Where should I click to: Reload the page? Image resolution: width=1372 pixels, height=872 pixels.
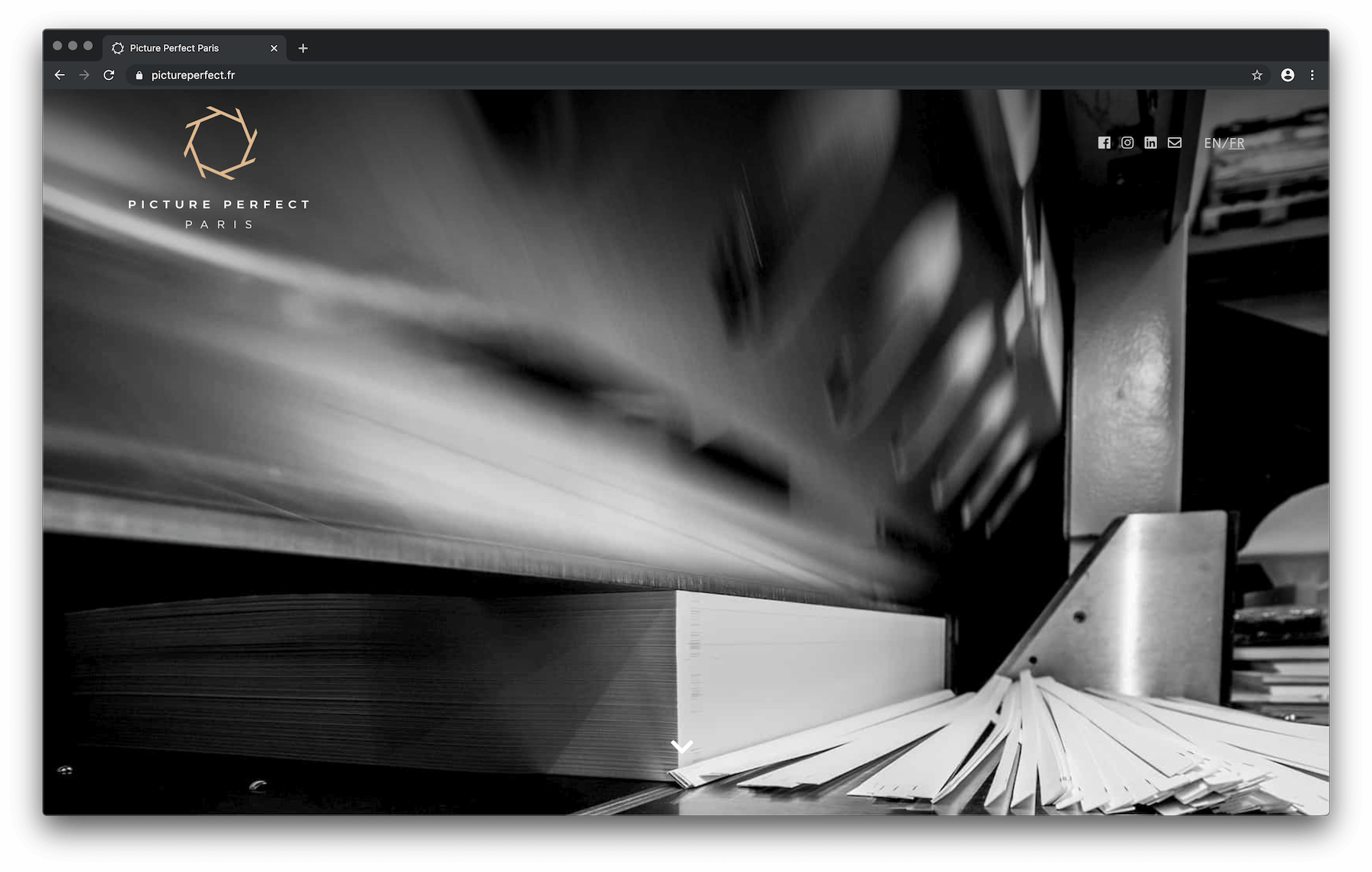tap(109, 75)
